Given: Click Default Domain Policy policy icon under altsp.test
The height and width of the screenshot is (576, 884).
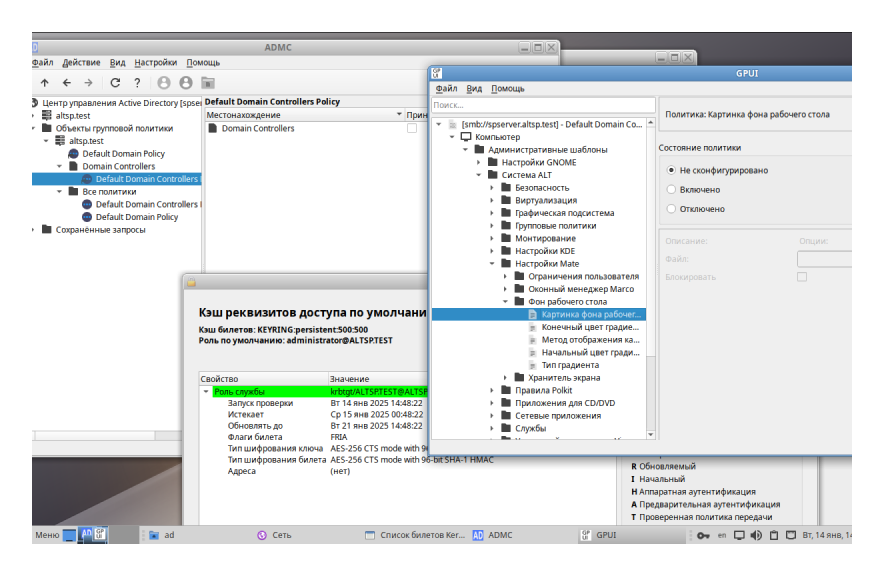Looking at the screenshot, I should point(73,153).
